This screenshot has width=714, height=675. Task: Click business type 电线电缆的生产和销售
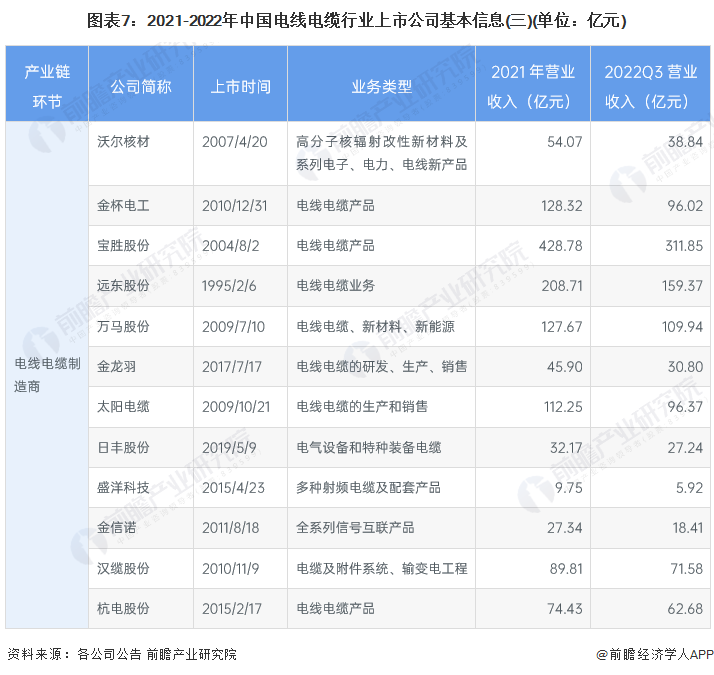(x=362, y=406)
